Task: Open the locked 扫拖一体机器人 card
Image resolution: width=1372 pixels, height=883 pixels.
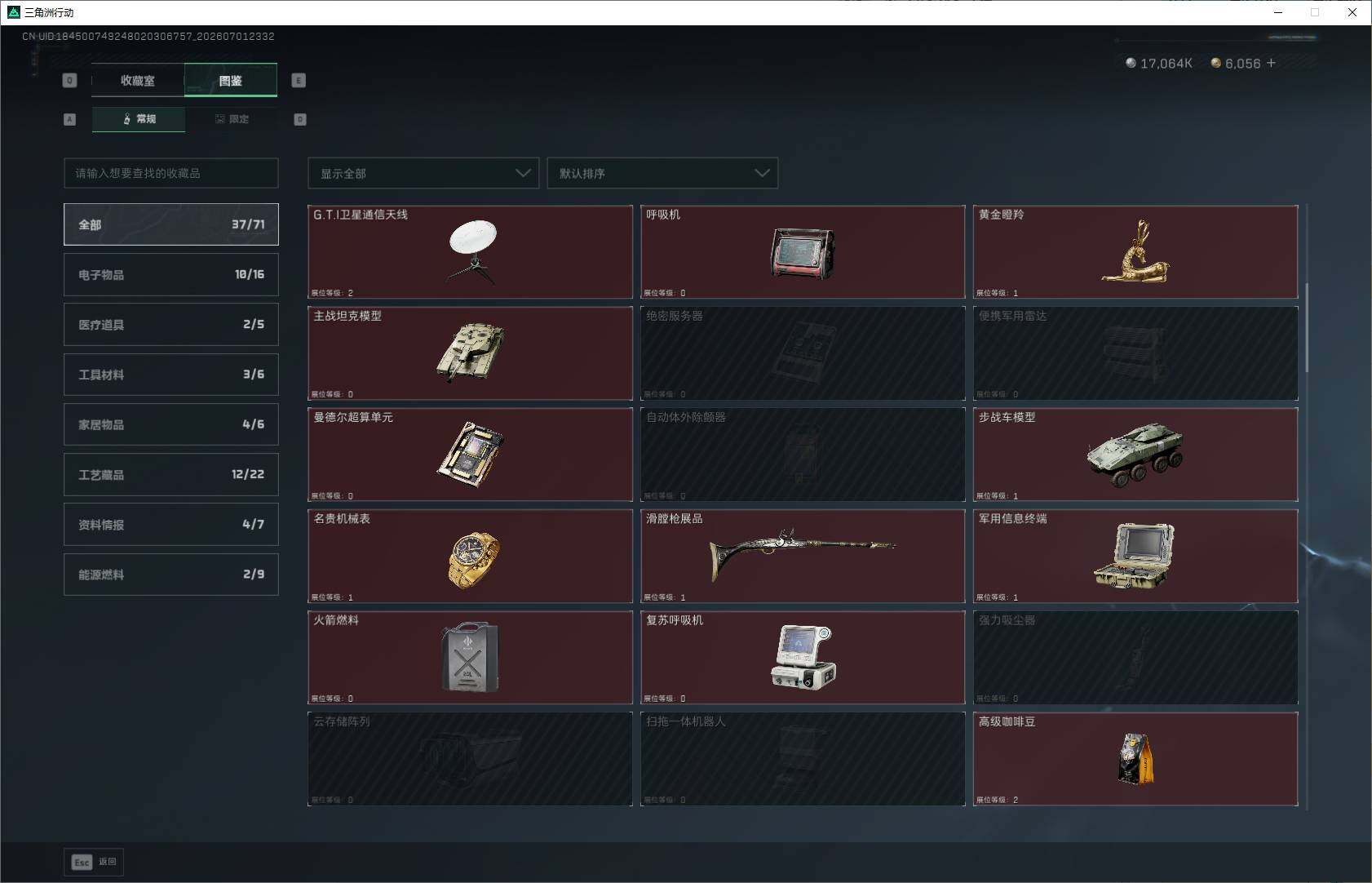Action: coord(803,759)
